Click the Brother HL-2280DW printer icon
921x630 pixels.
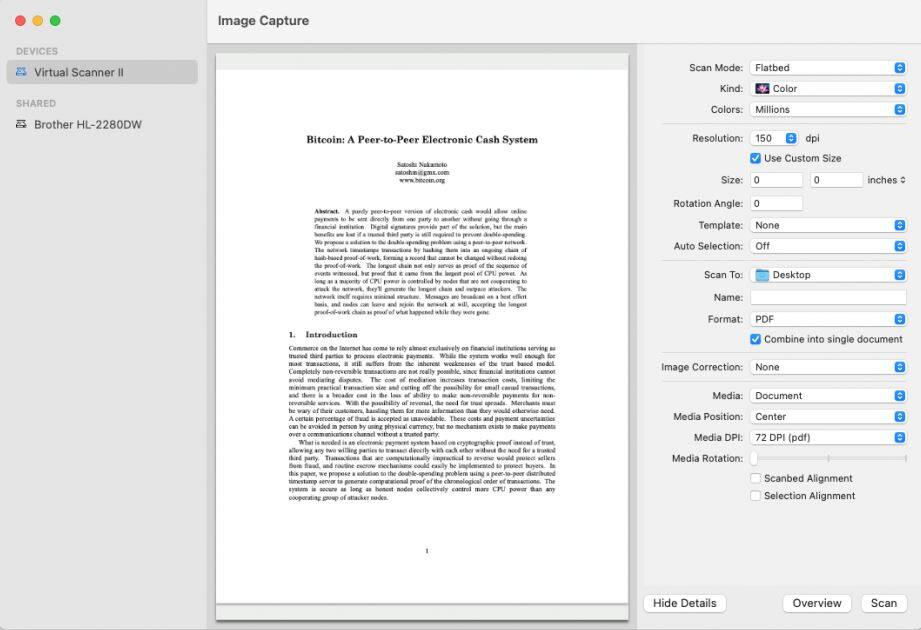point(22,125)
